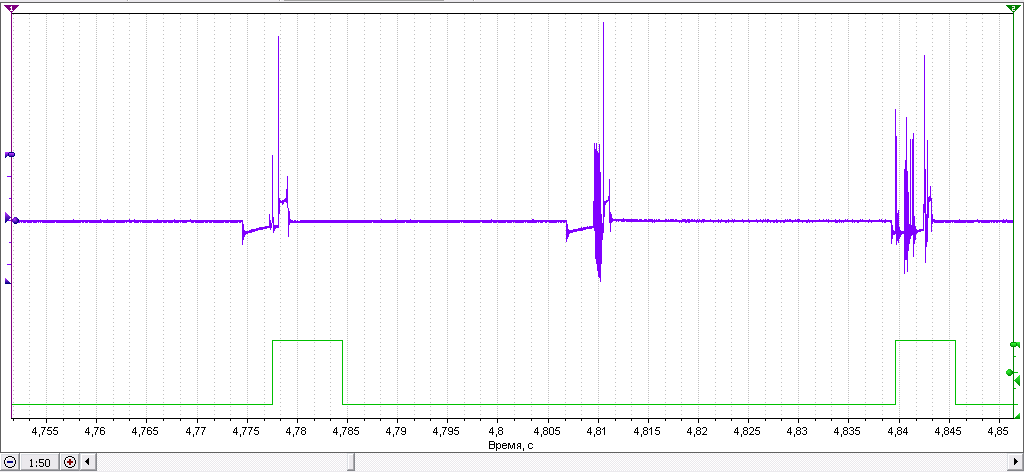Click the time axis label 4,755

click(45, 431)
